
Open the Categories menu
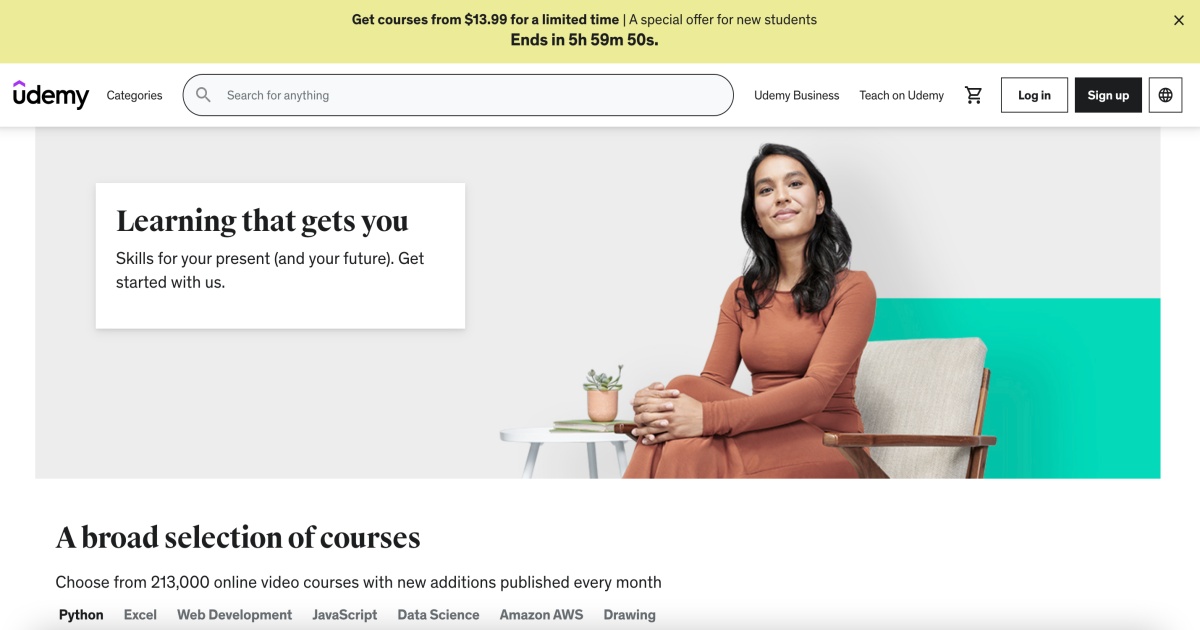pos(134,95)
